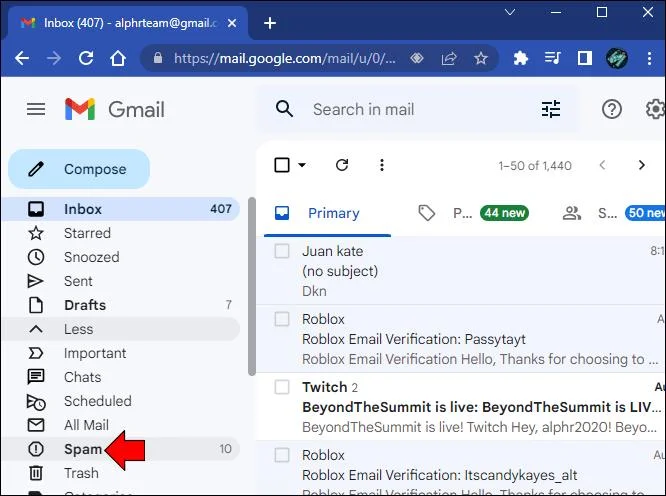666x496 pixels.
Task: Click the browser back arrow
Action: (x=22, y=58)
